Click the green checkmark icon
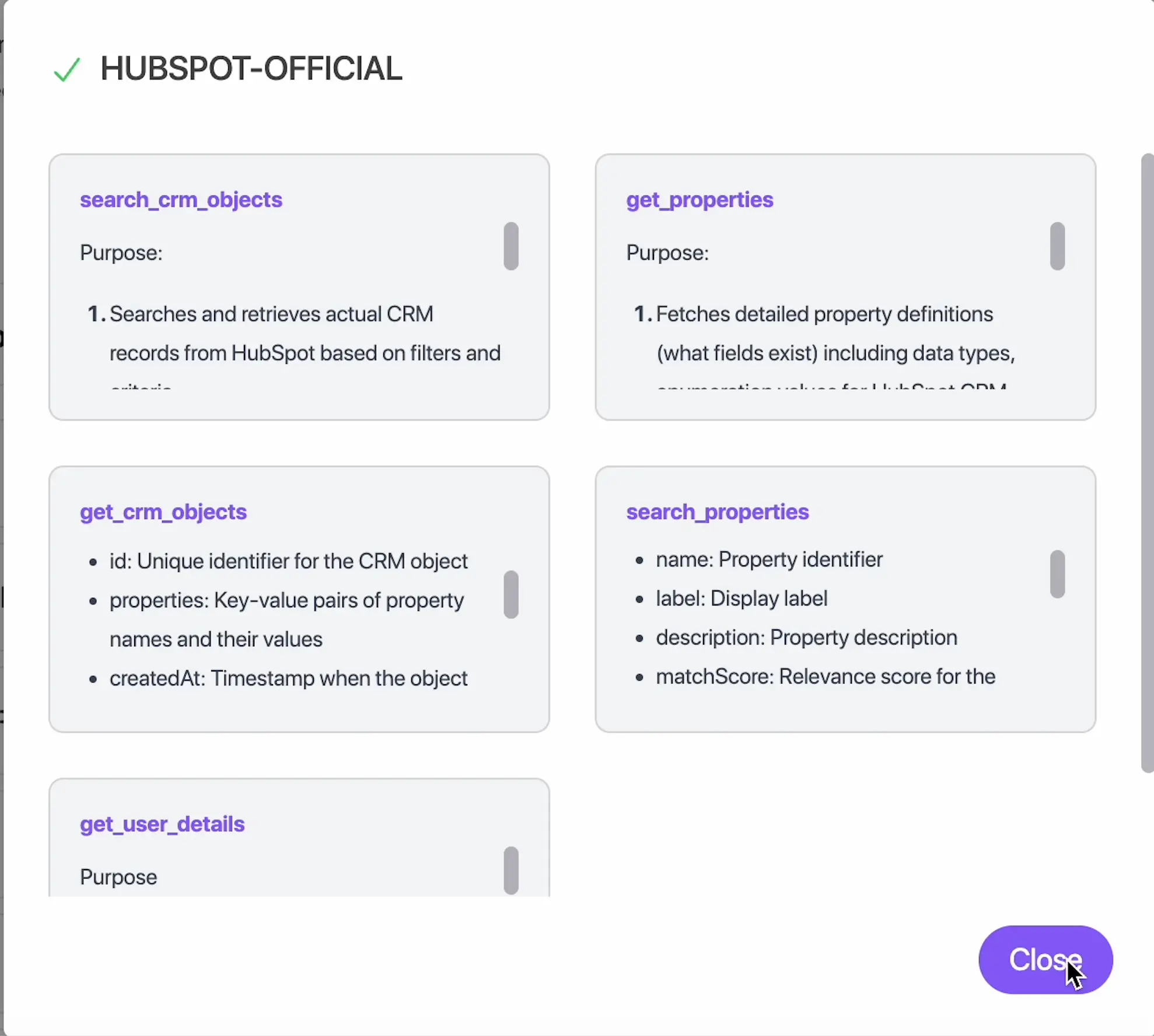The height and width of the screenshot is (1036, 1154). pyautogui.click(x=66, y=69)
